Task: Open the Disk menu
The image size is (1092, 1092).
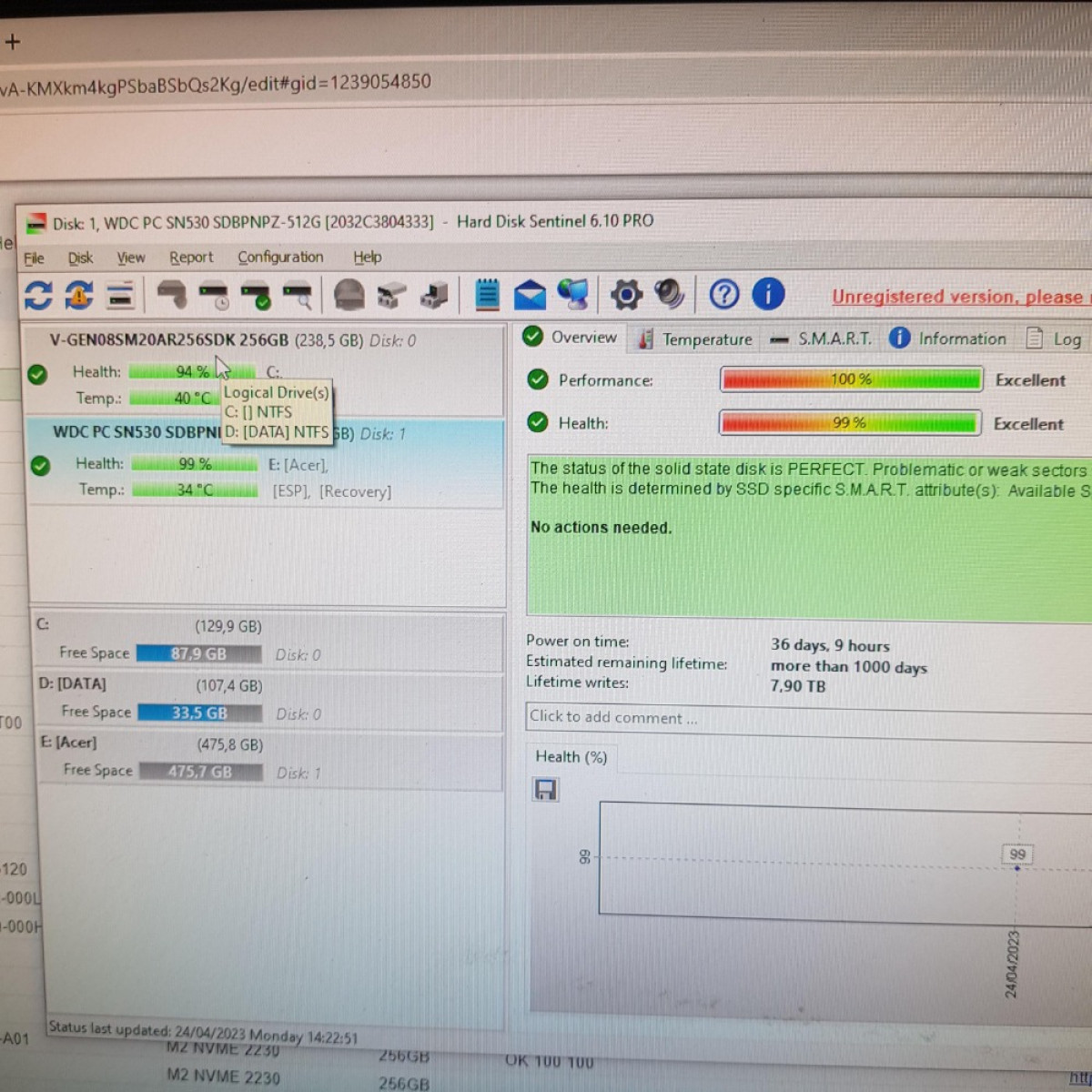Action: pyautogui.click(x=80, y=258)
